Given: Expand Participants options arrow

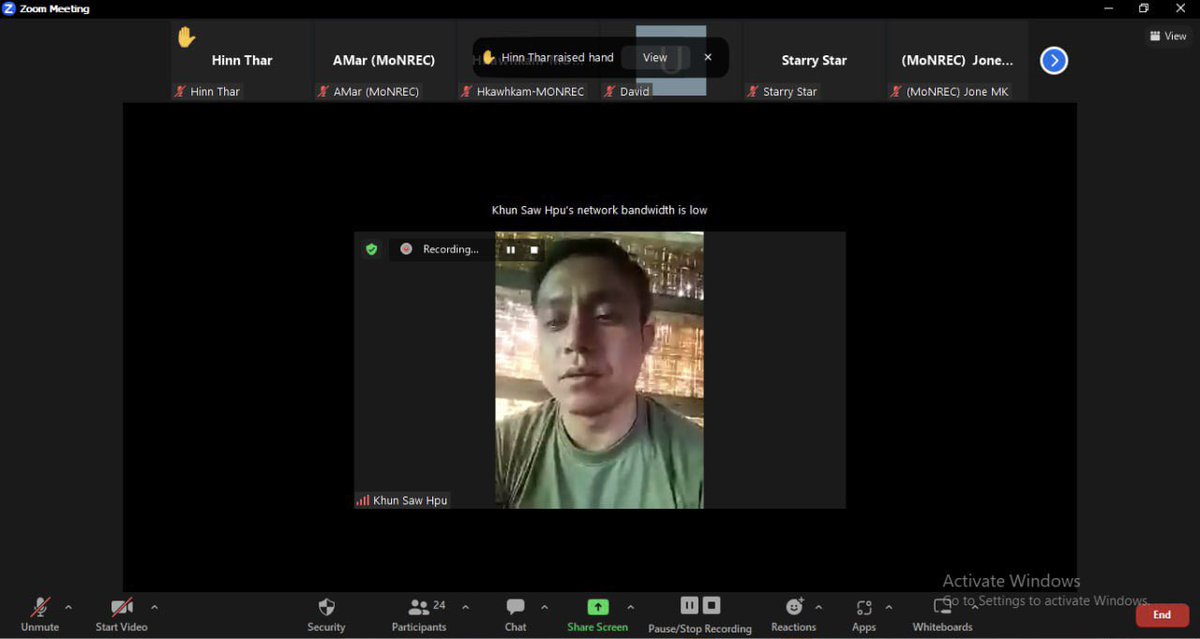Looking at the screenshot, I should pos(465,607).
